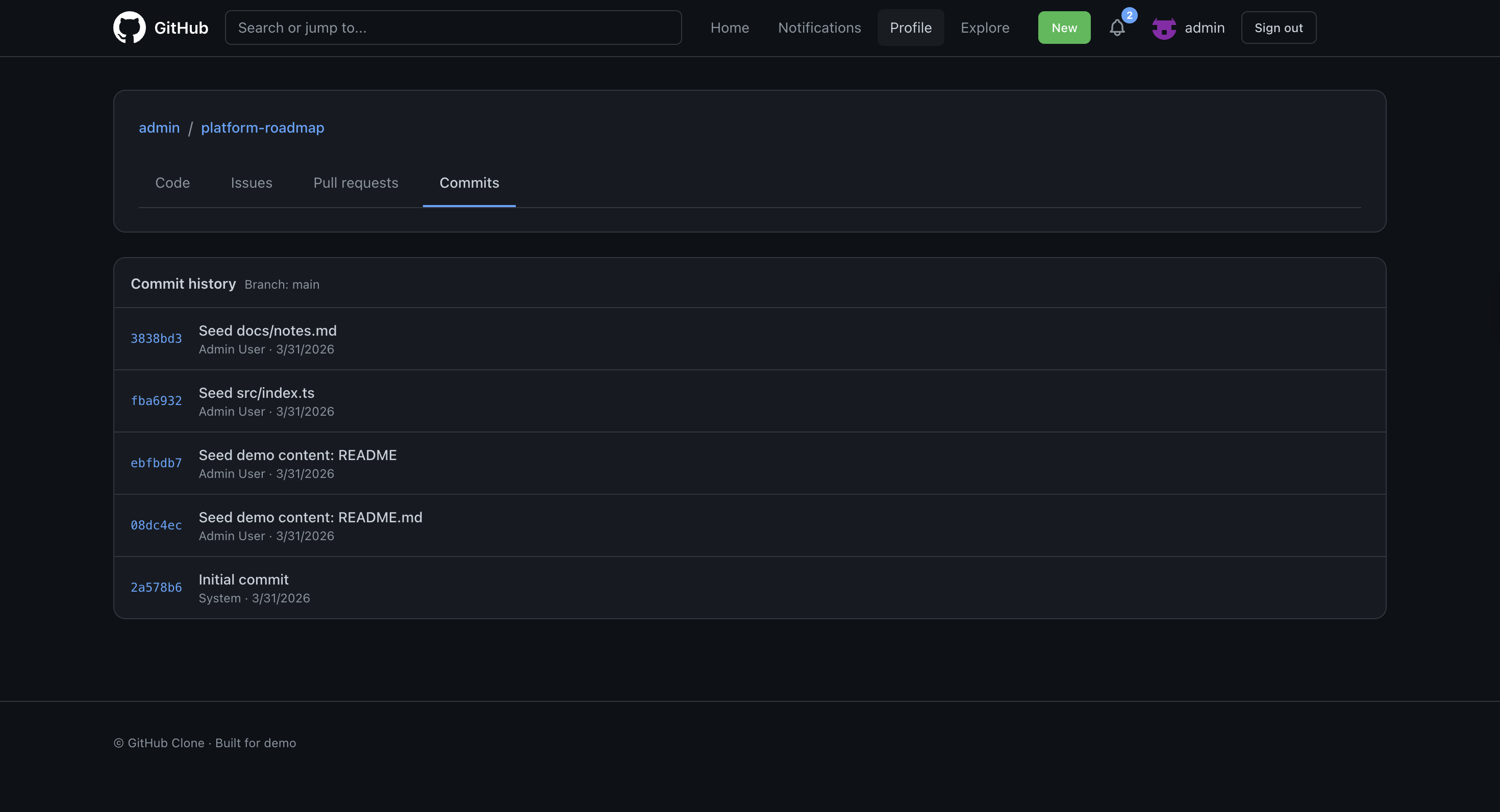
Task: Switch to the Code tab
Action: click(x=172, y=183)
